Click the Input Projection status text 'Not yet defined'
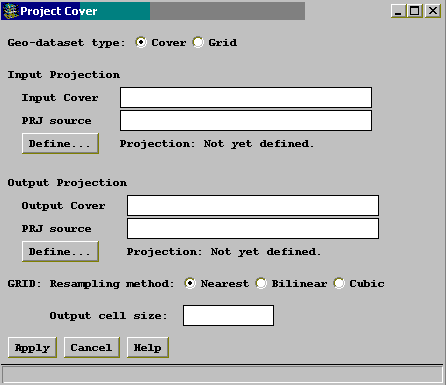Screen dimensions: 446x385 coord(259,144)
